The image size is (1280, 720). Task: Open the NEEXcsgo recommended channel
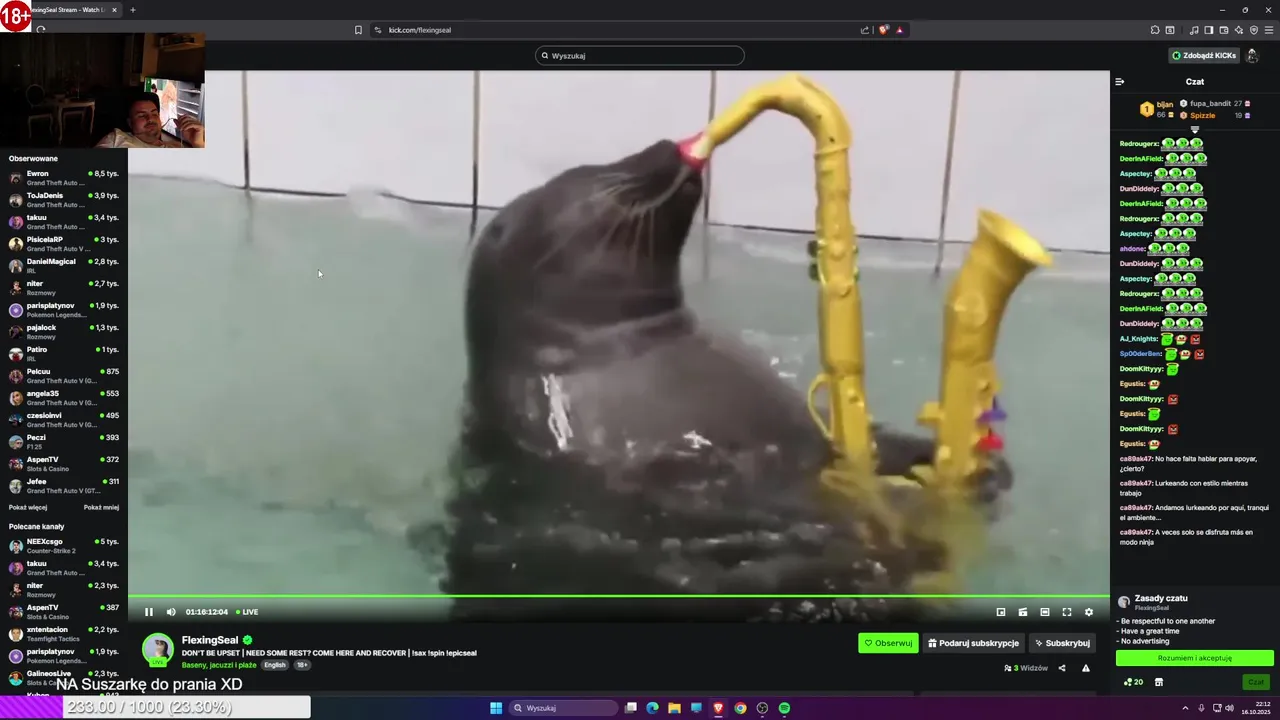(x=64, y=546)
